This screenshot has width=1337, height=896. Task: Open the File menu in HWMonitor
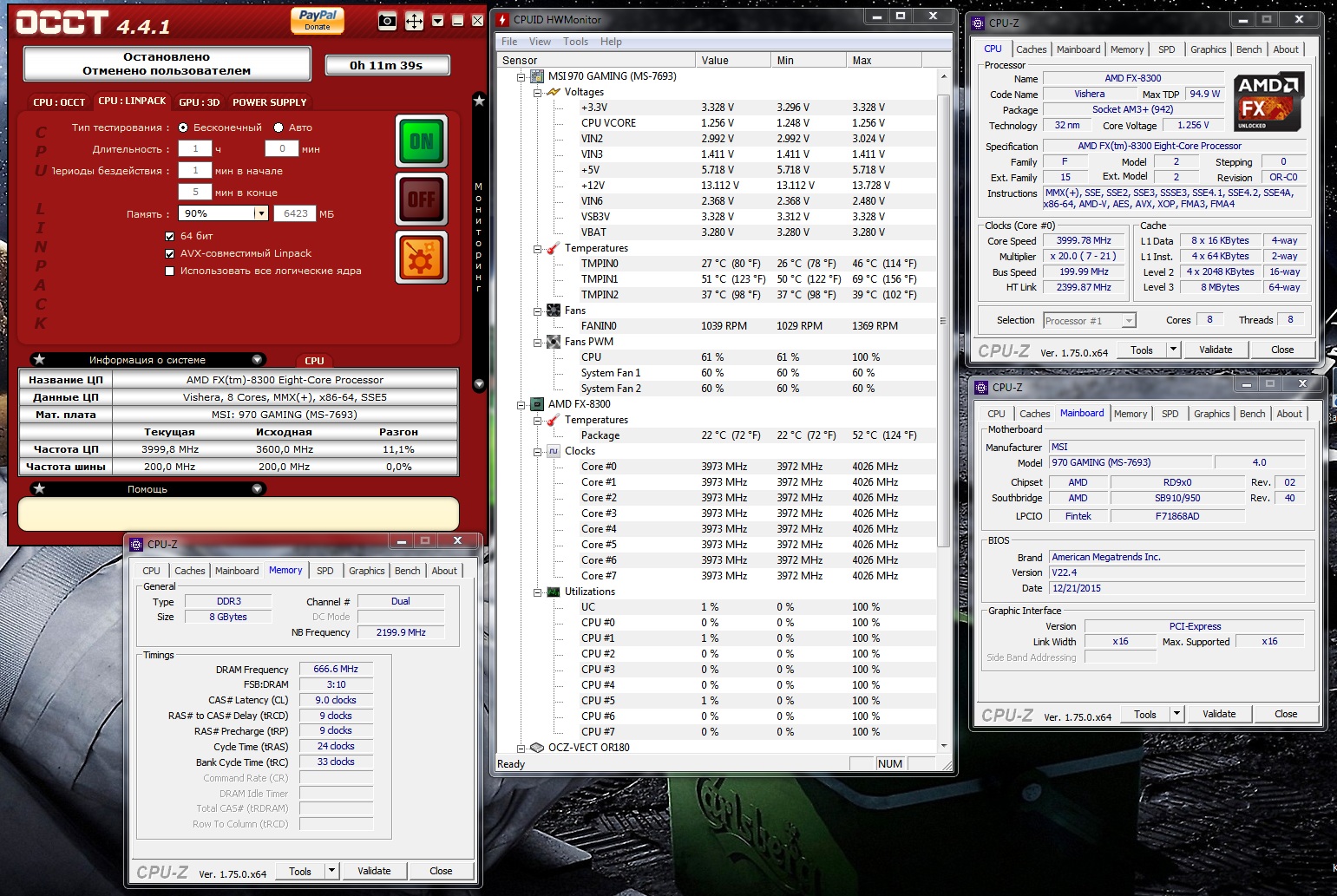click(509, 42)
